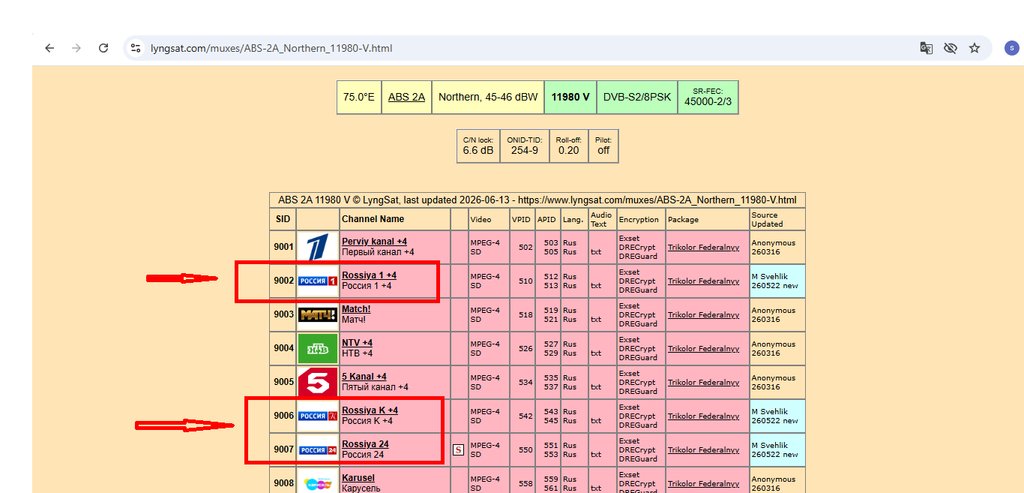Click the red 5 Kanal logo
The width and height of the screenshot is (1024, 493).
click(318, 383)
